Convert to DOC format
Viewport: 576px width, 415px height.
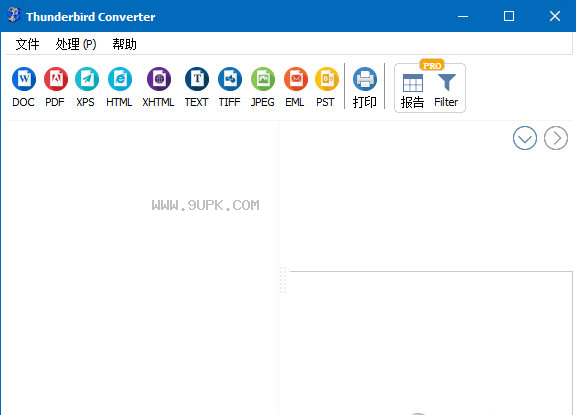[24, 87]
